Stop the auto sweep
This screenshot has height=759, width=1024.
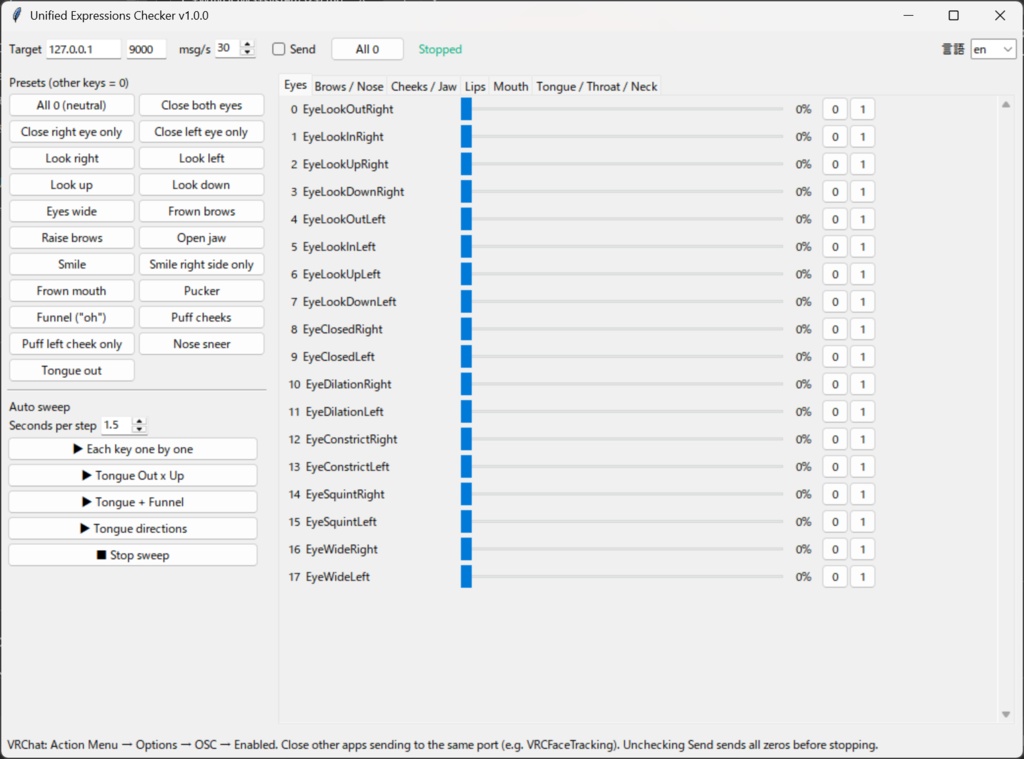[133, 555]
